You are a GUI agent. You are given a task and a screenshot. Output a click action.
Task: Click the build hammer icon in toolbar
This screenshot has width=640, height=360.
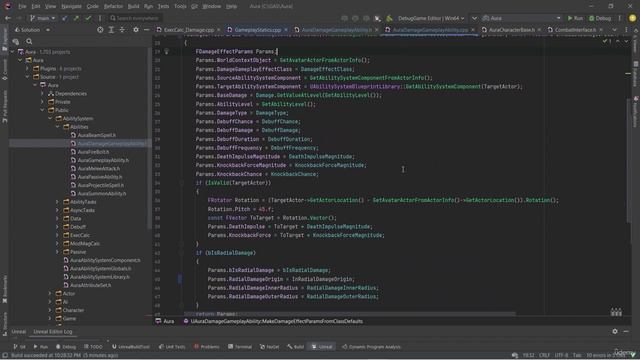click(x=389, y=18)
